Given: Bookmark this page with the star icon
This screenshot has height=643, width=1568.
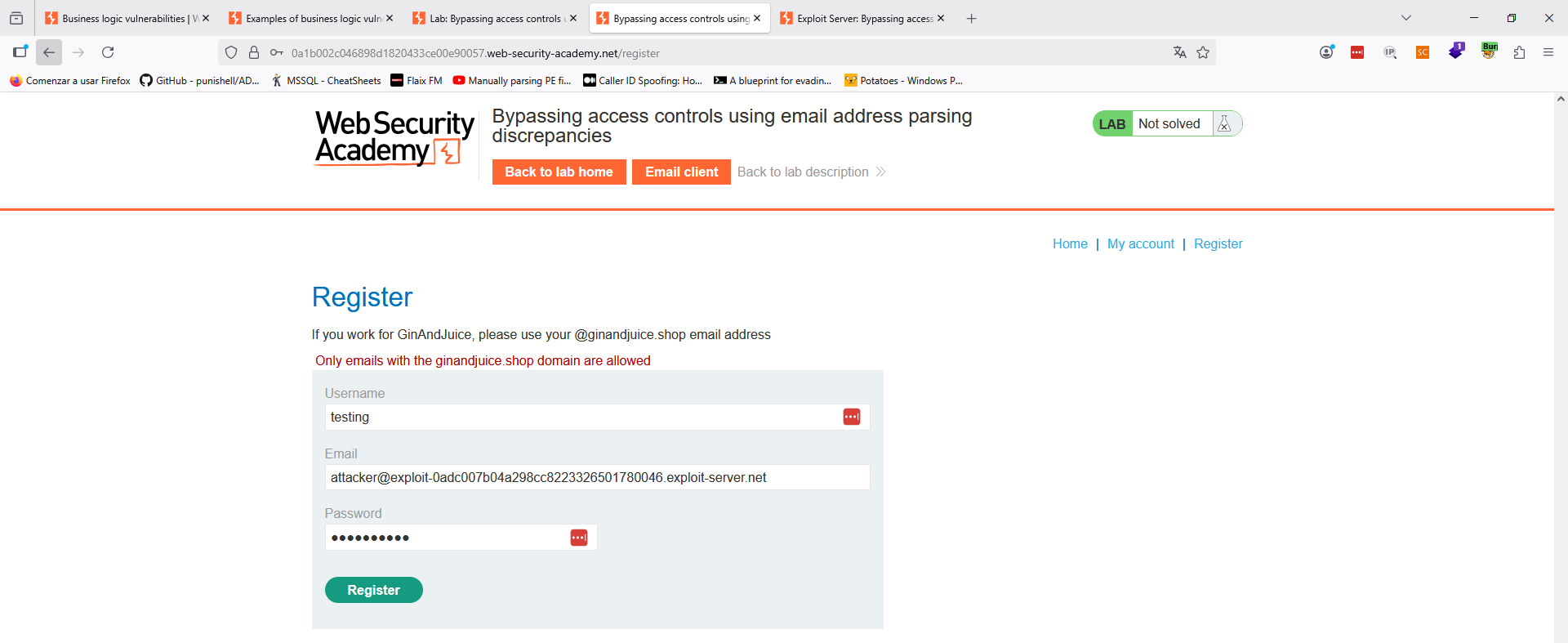Looking at the screenshot, I should point(1203,52).
